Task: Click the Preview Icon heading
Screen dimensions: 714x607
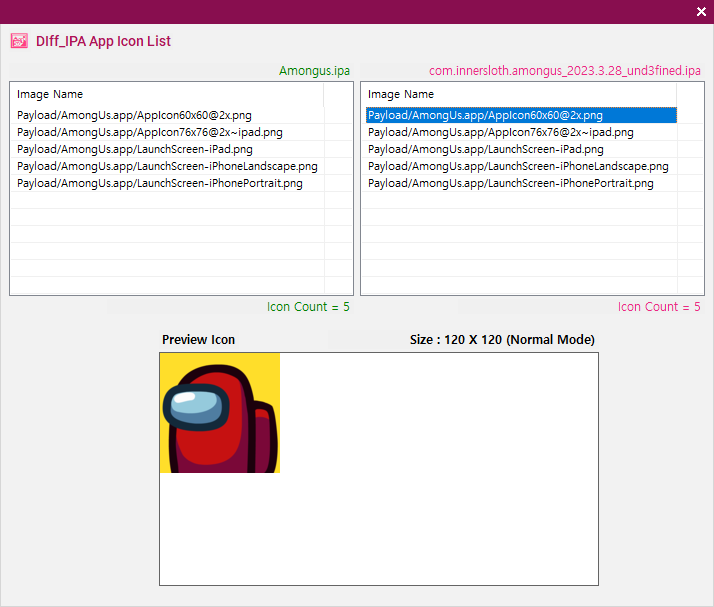Action: click(199, 340)
